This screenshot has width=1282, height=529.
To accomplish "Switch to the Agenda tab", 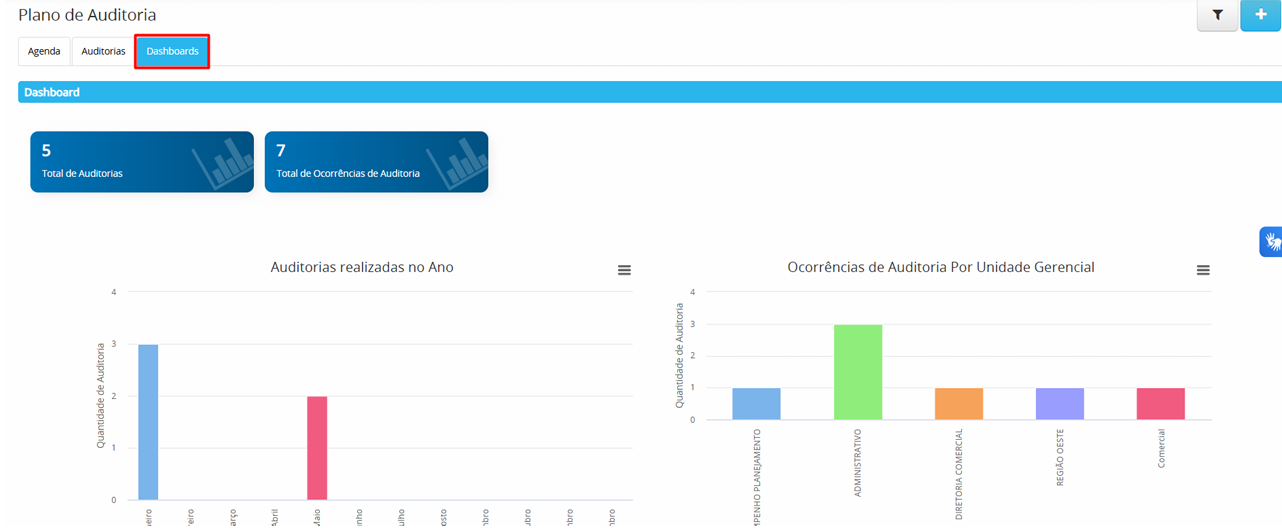I will point(44,51).
